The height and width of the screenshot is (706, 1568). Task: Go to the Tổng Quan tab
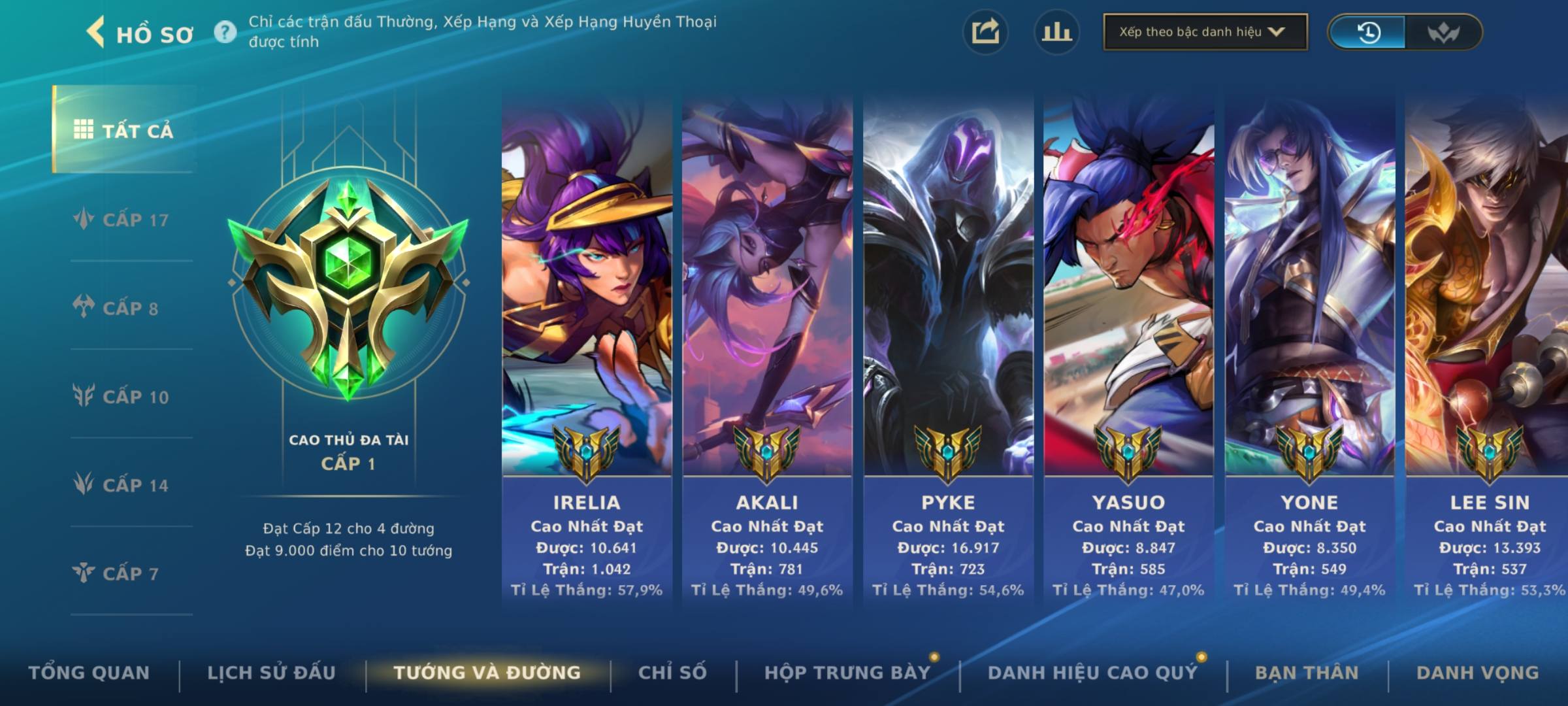point(90,673)
